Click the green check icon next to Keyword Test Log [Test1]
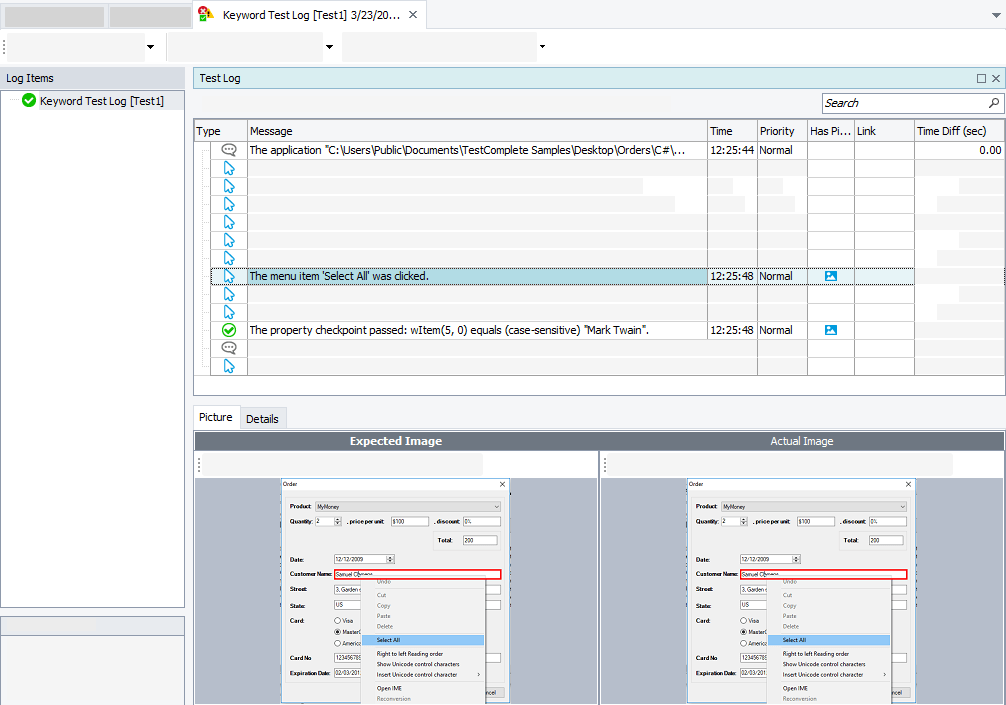 point(29,100)
